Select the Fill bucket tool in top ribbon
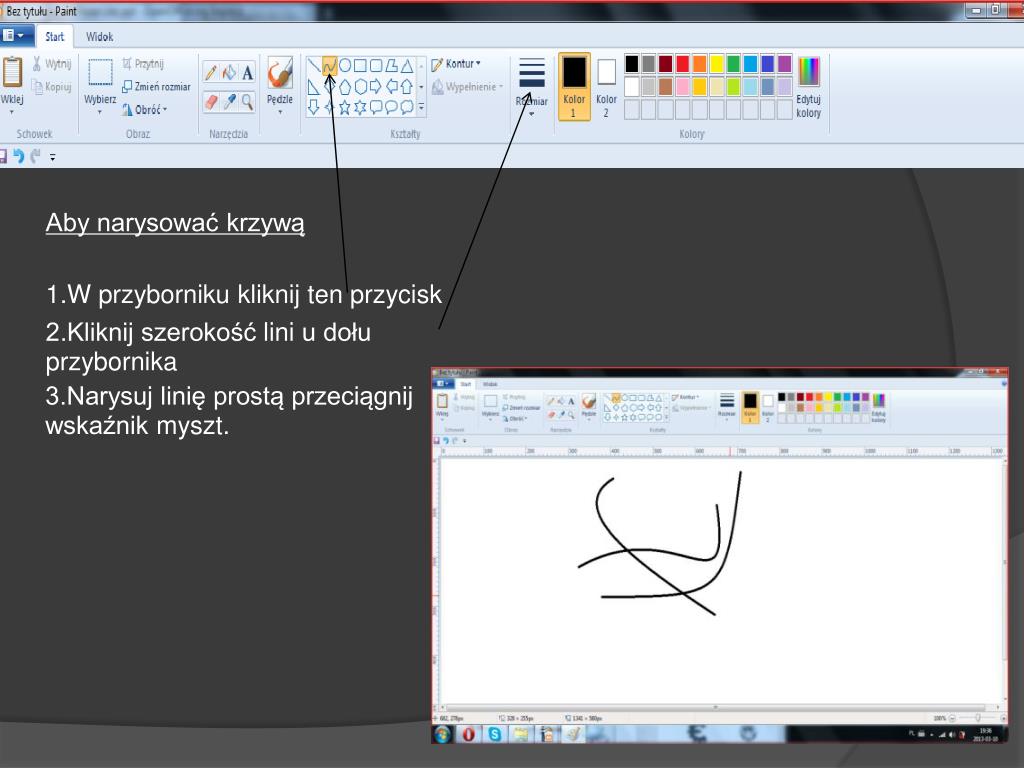This screenshot has height=768, width=1024. click(x=229, y=72)
